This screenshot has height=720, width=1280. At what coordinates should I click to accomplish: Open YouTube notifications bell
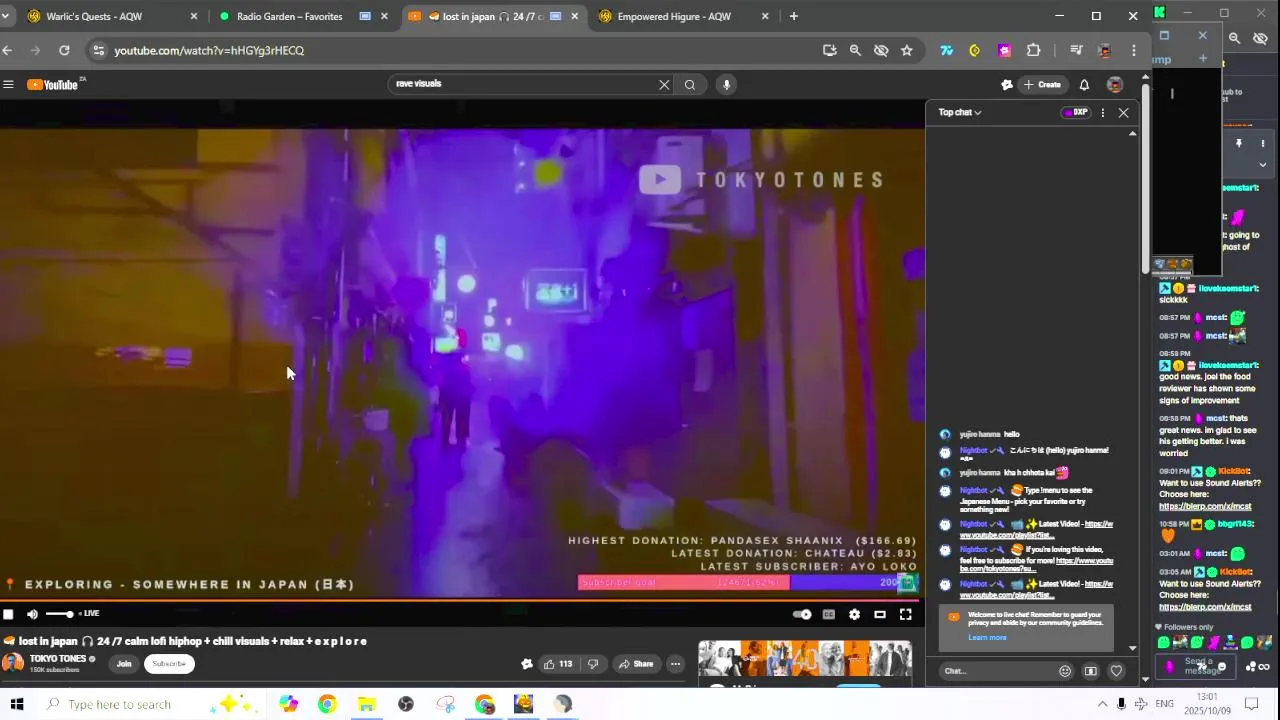pos(1084,85)
